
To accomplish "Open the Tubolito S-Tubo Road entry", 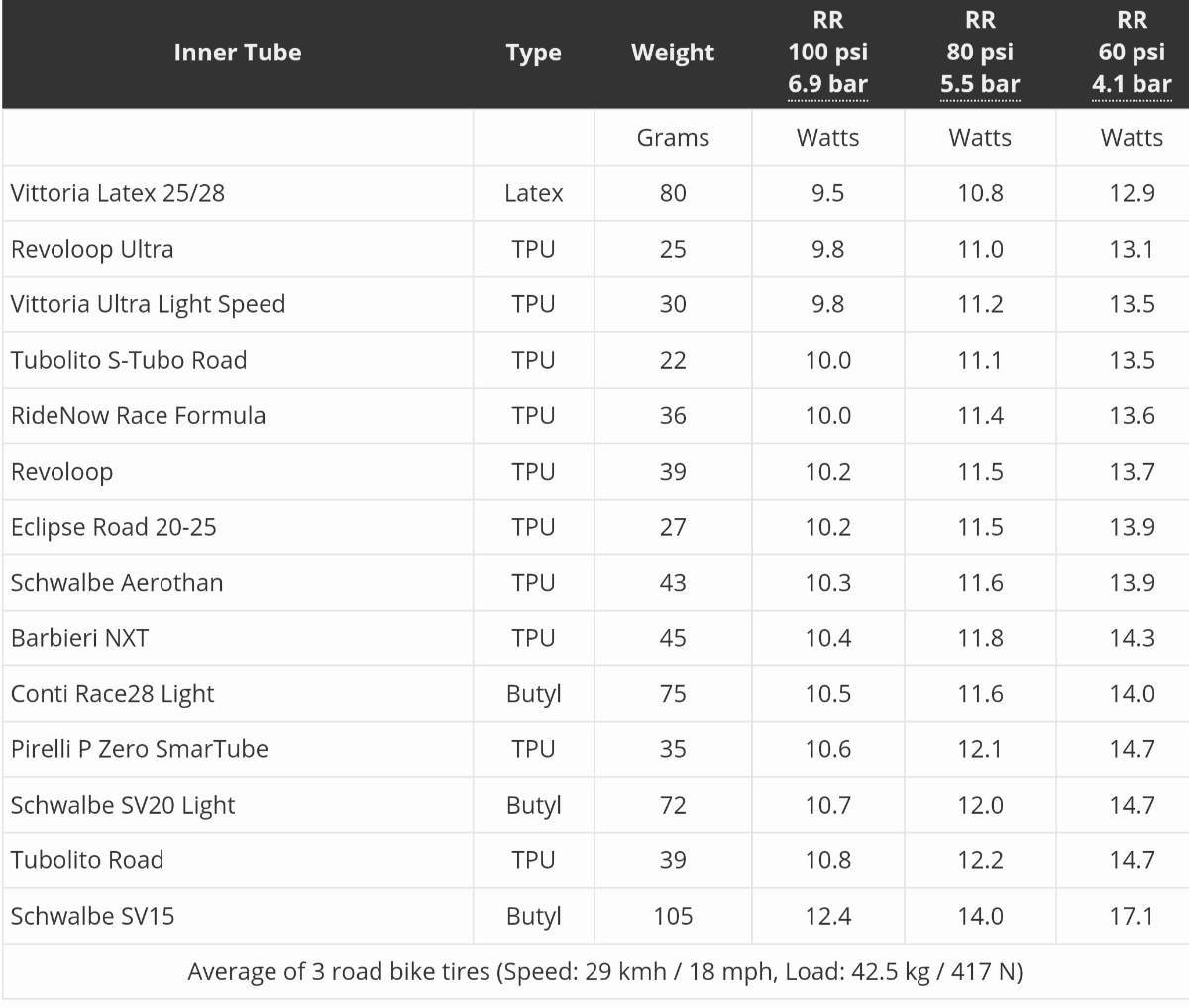I will [129, 360].
